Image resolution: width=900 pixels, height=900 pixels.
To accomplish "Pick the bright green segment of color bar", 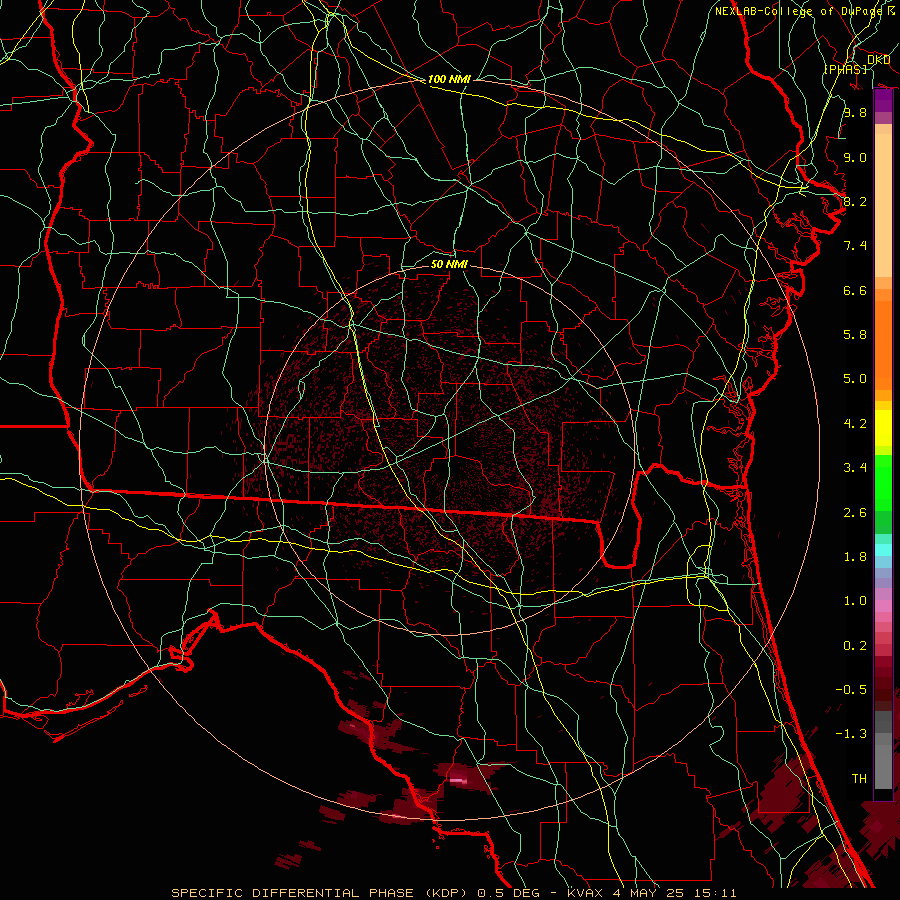I will (883, 482).
